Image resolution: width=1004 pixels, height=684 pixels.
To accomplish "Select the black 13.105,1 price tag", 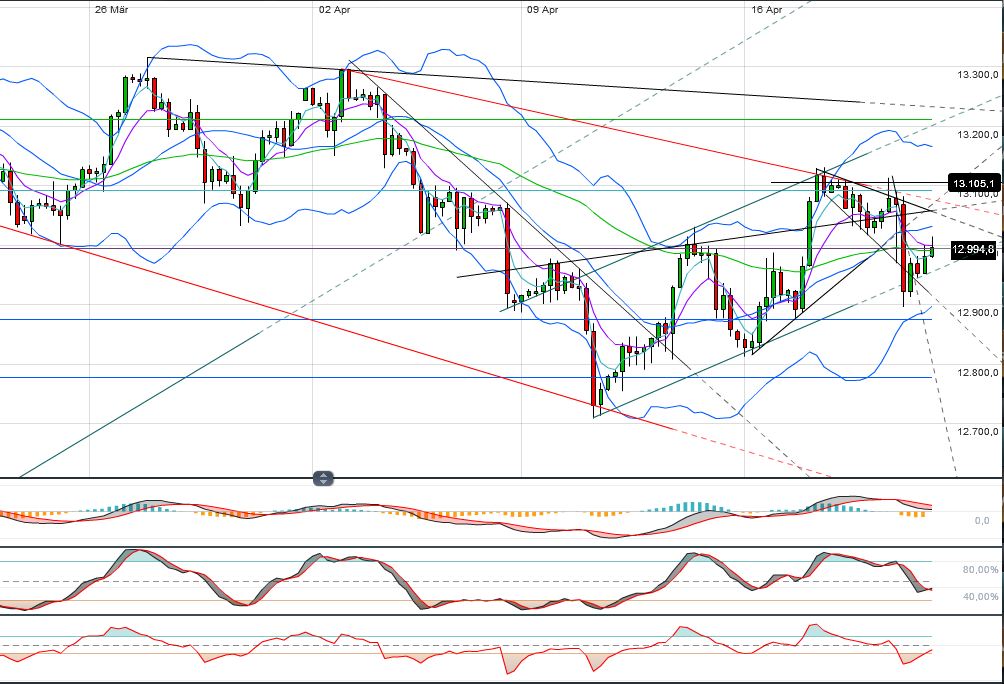I will (972, 183).
